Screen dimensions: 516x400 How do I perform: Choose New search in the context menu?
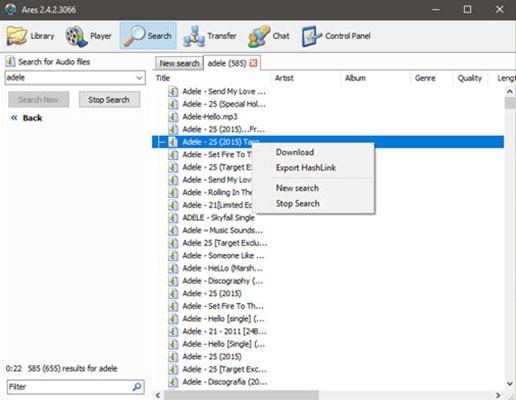297,188
